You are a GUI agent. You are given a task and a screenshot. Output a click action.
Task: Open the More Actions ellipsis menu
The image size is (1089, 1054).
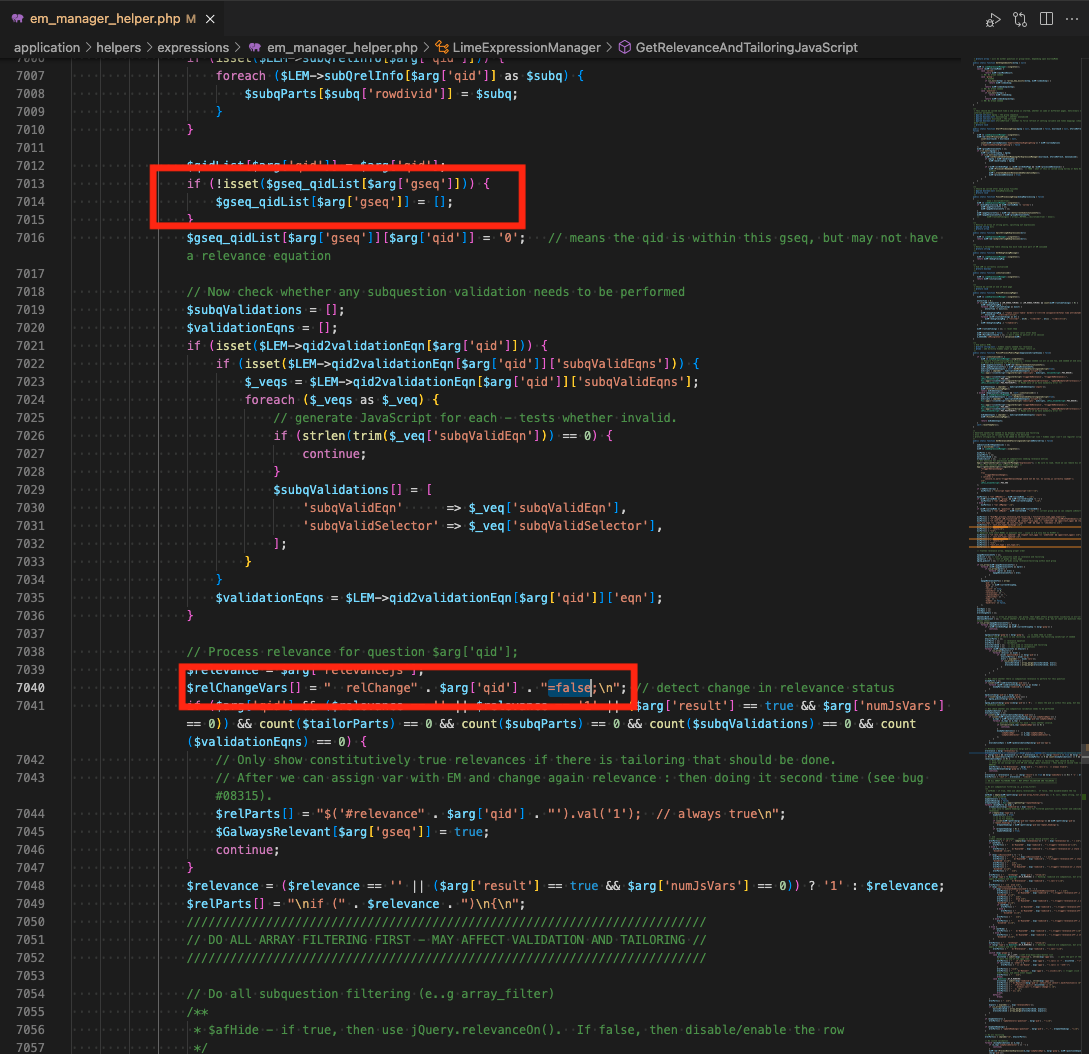pos(1072,19)
